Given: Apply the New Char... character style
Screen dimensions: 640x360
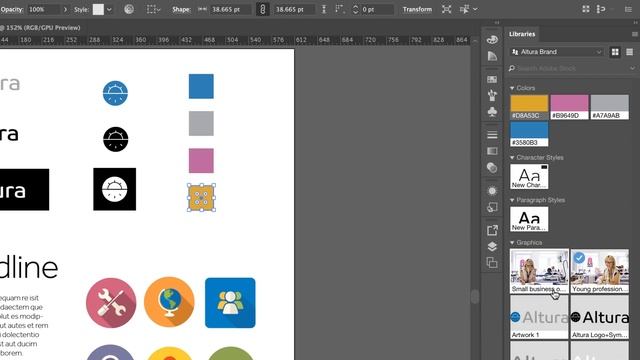Looking at the screenshot, I should click(529, 176).
